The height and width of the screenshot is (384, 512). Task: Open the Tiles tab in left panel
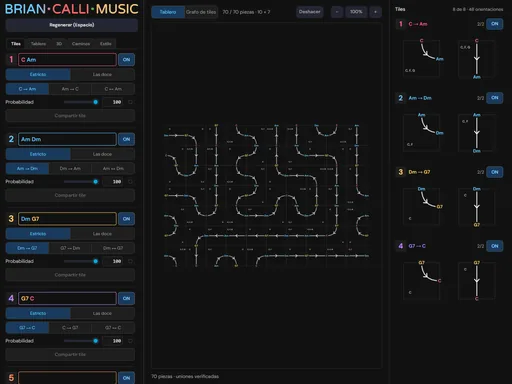16,44
